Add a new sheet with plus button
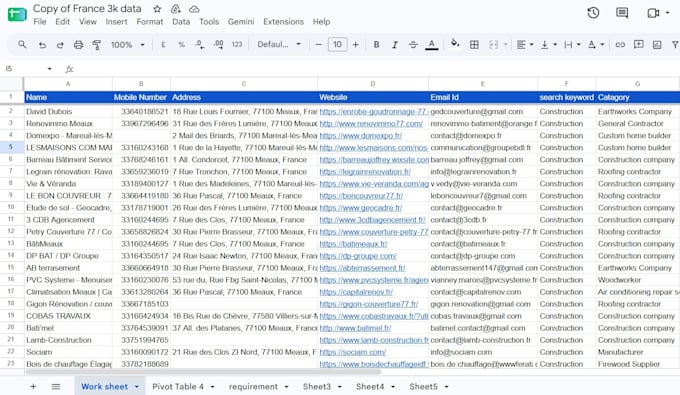Image resolution: width=680 pixels, height=395 pixels. (x=33, y=386)
